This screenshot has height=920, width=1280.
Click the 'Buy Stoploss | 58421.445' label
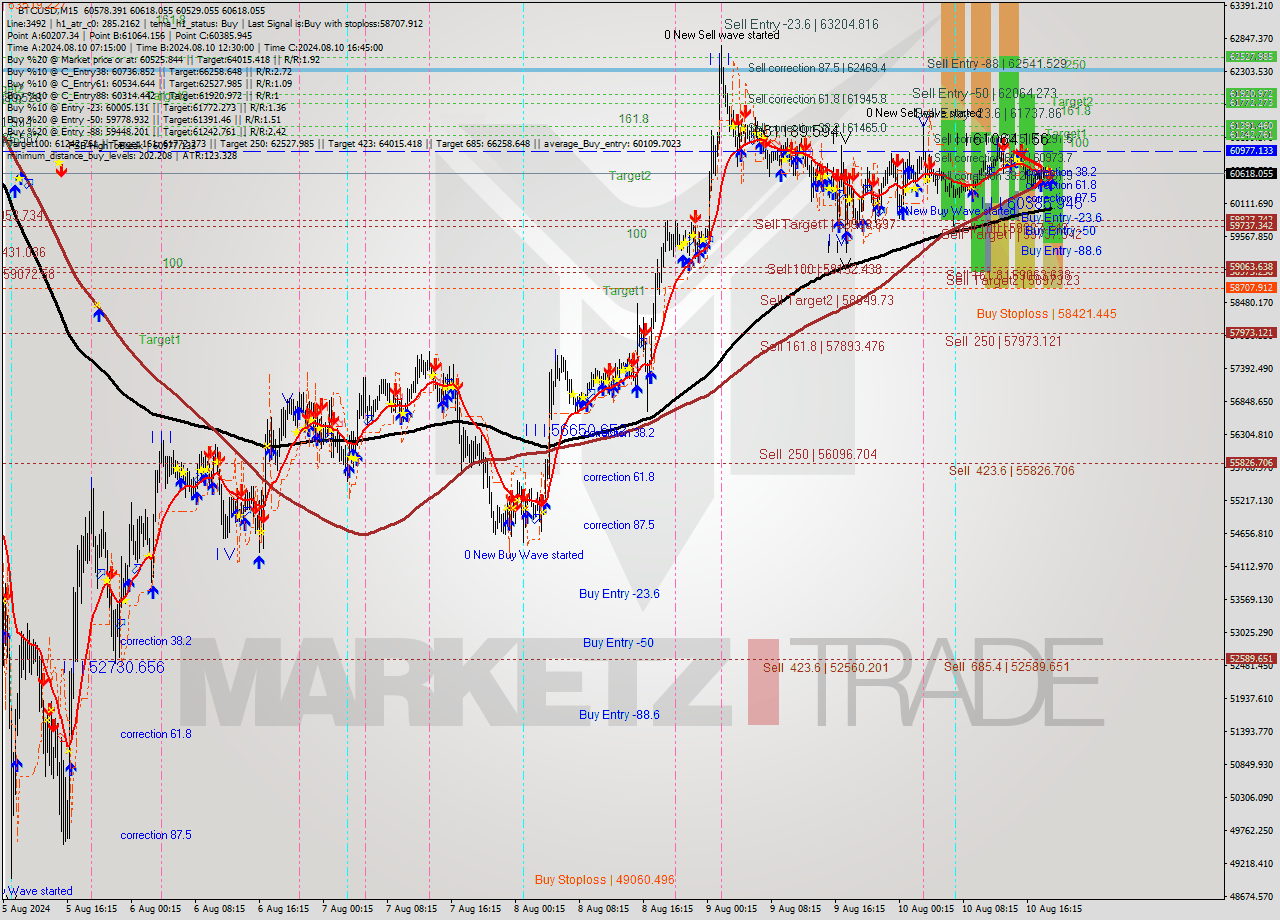[x=1046, y=313]
